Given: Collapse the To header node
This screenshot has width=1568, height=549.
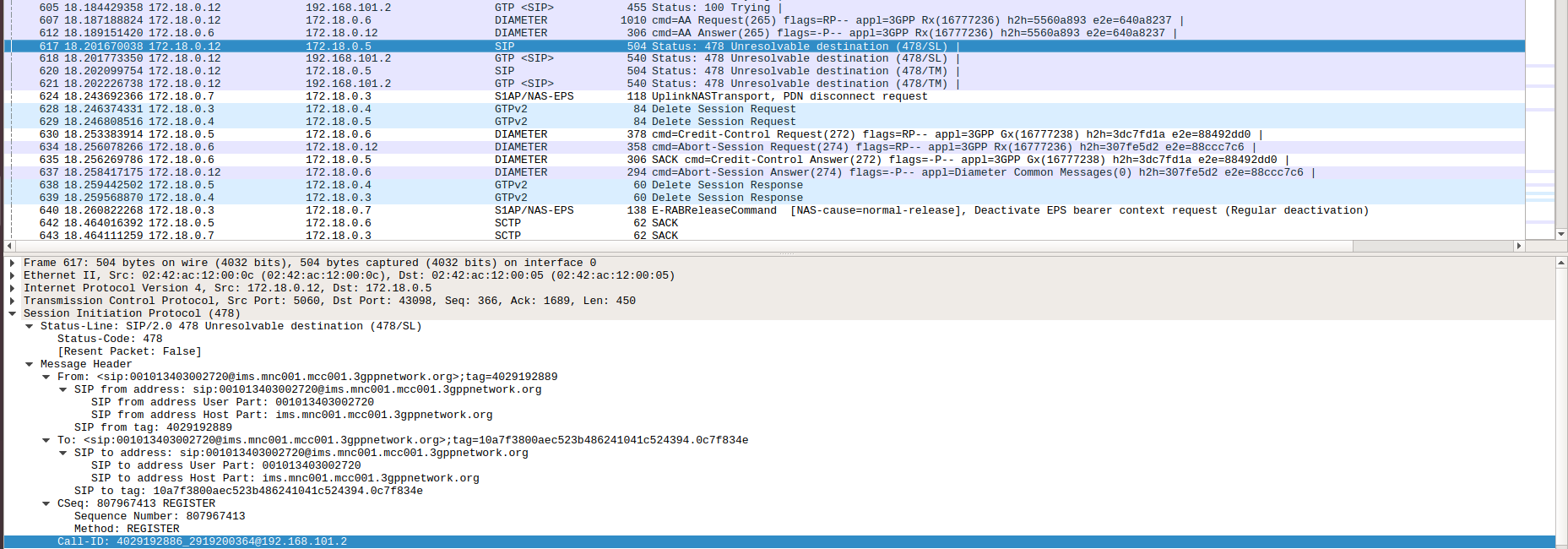Looking at the screenshot, I should 46,440.
